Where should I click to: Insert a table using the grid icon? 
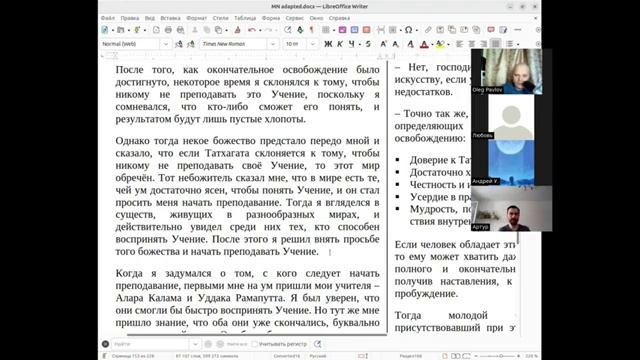coord(326,30)
